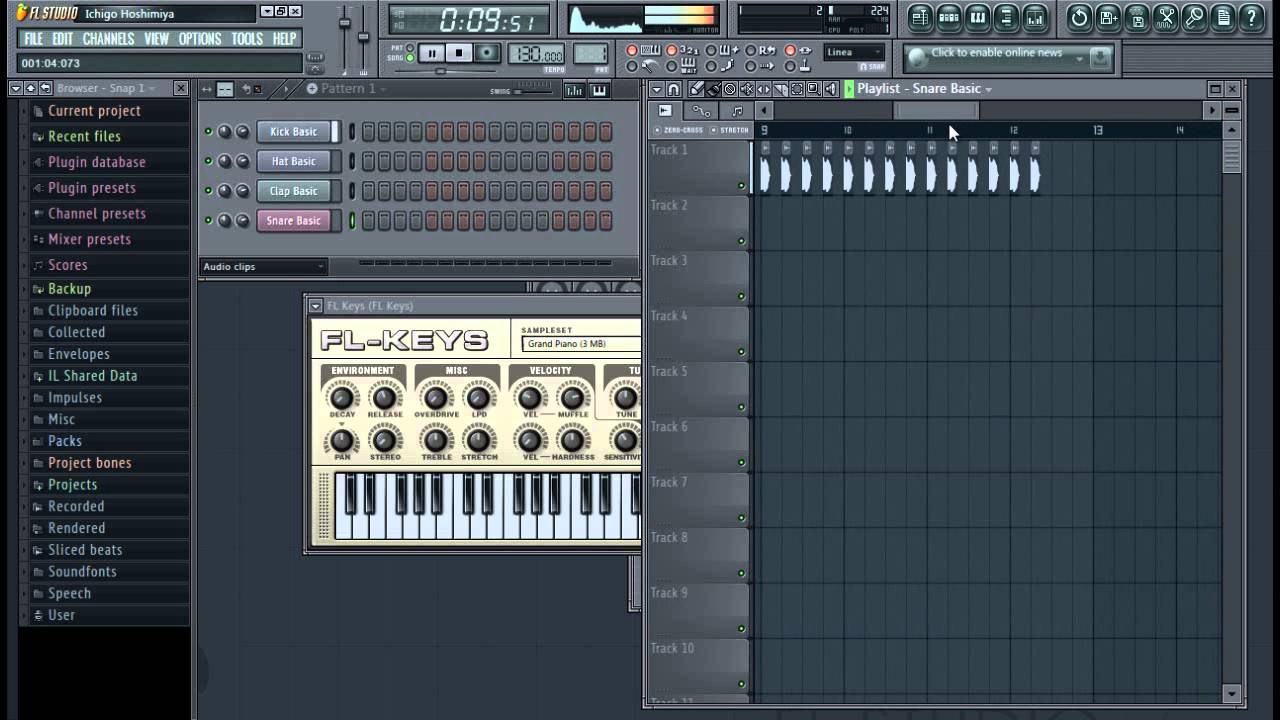The width and height of the screenshot is (1280, 720).
Task: Mute the Snare Basic channel LED
Action: click(208, 221)
